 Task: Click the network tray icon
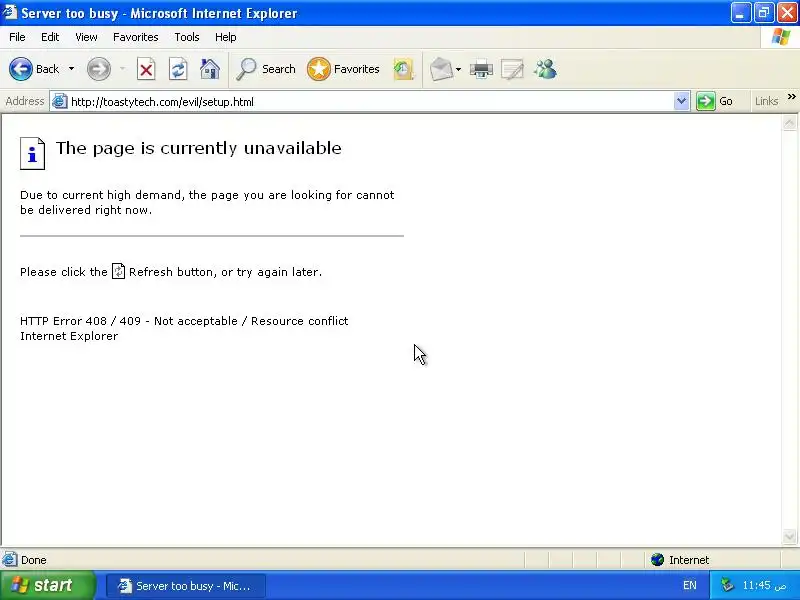[x=727, y=585]
